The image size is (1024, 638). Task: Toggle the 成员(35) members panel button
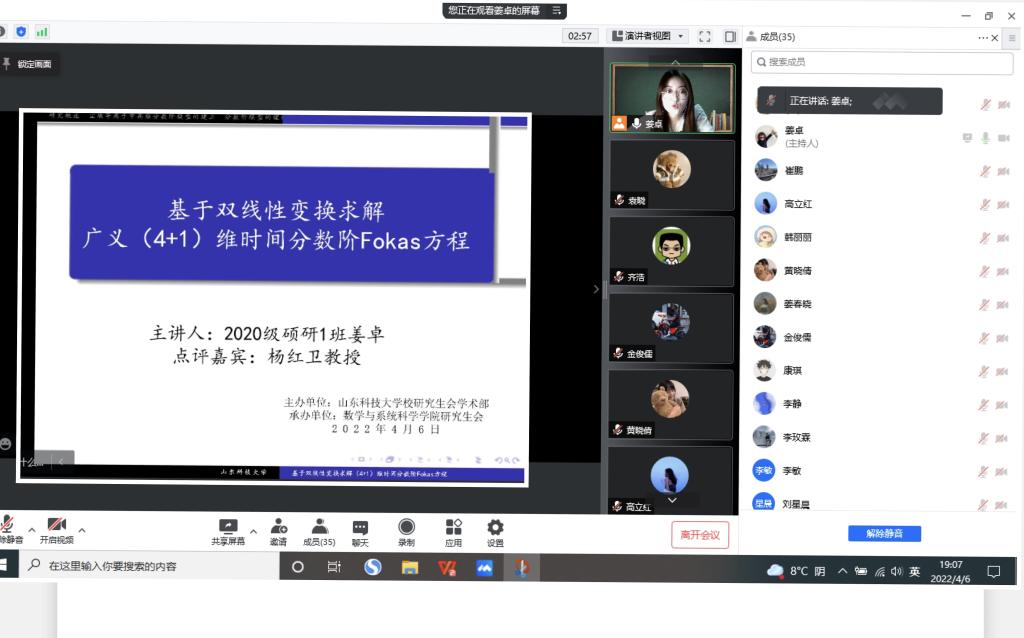(x=319, y=527)
